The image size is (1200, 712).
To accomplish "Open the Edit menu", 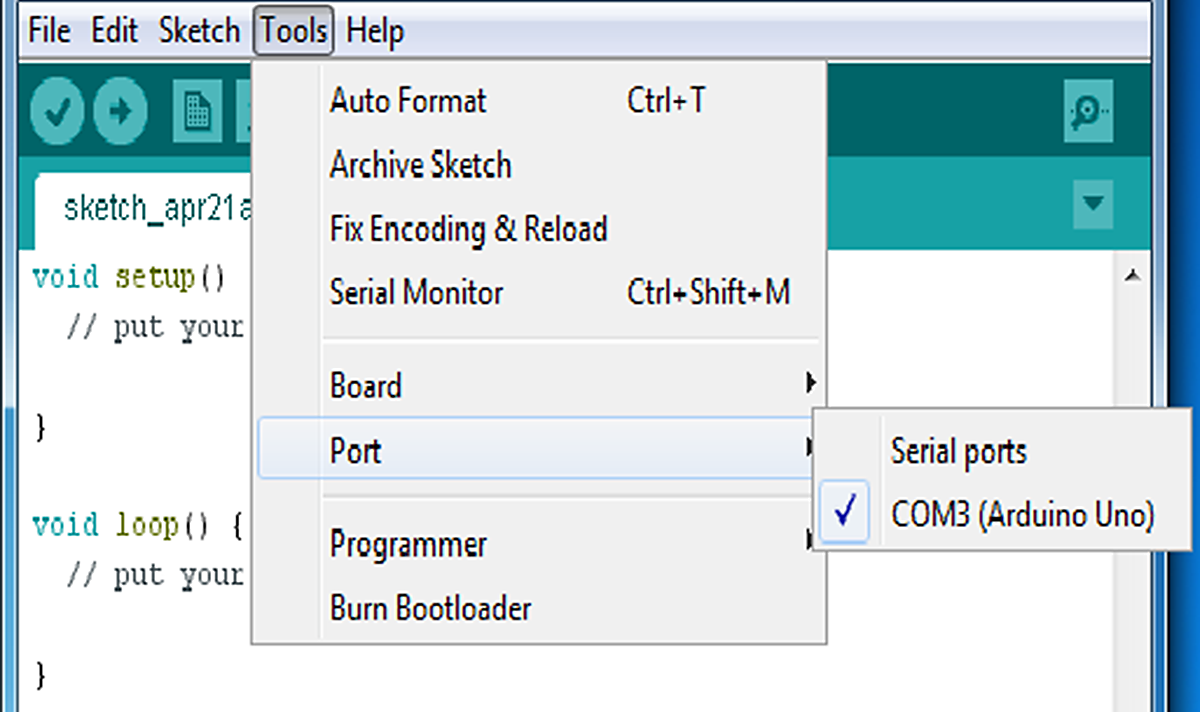I will coord(114,31).
